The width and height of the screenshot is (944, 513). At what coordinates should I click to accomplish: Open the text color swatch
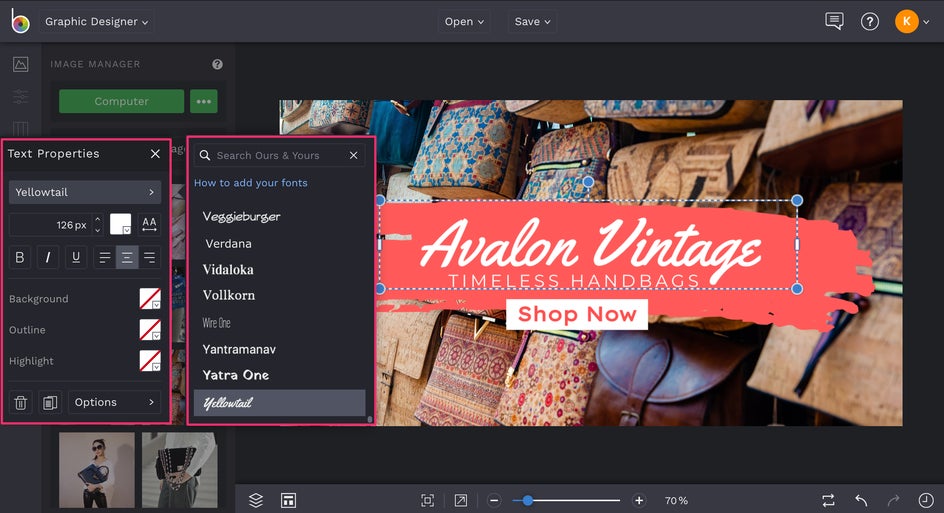[x=120, y=224]
